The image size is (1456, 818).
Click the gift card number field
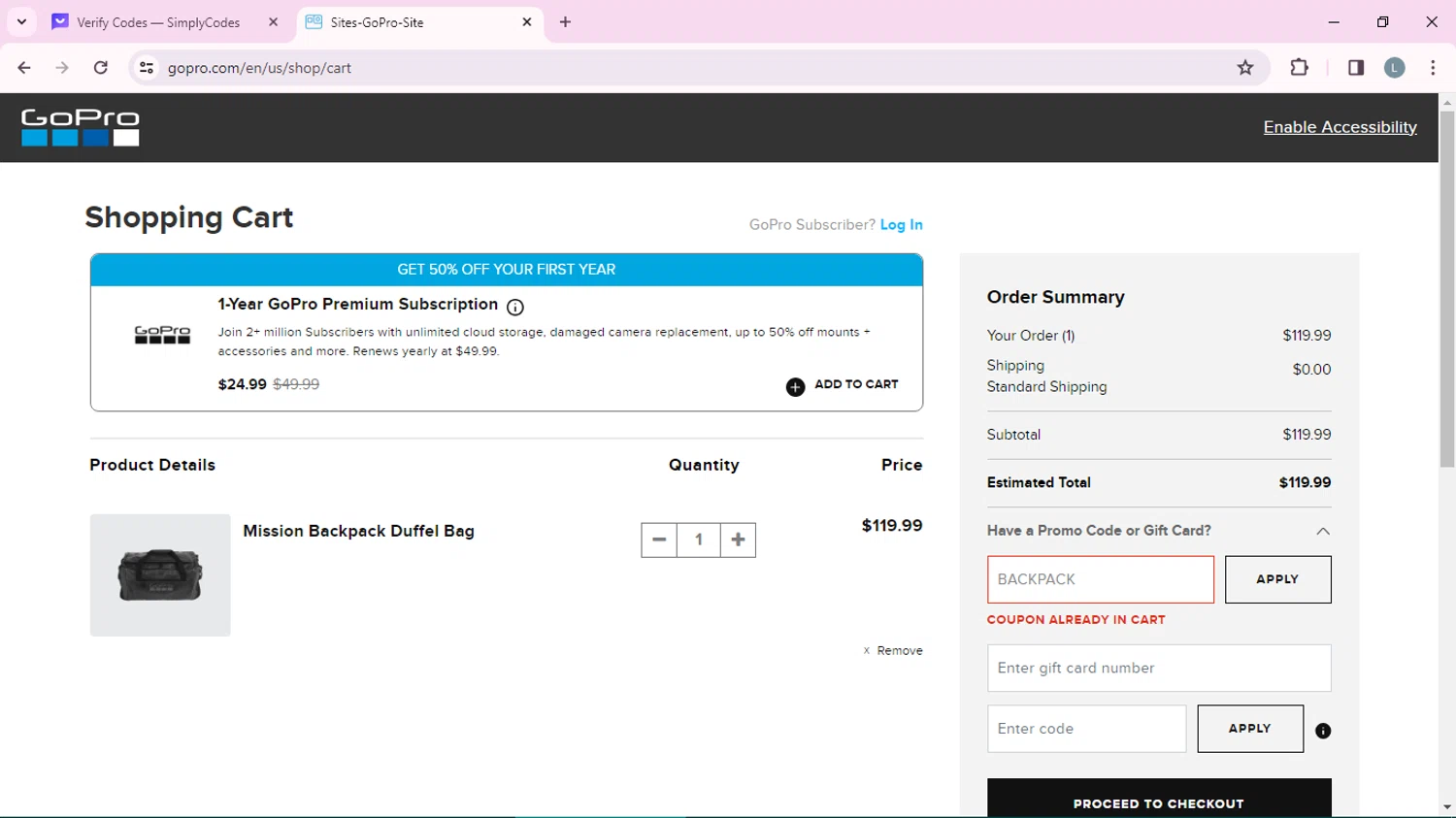tap(1158, 668)
